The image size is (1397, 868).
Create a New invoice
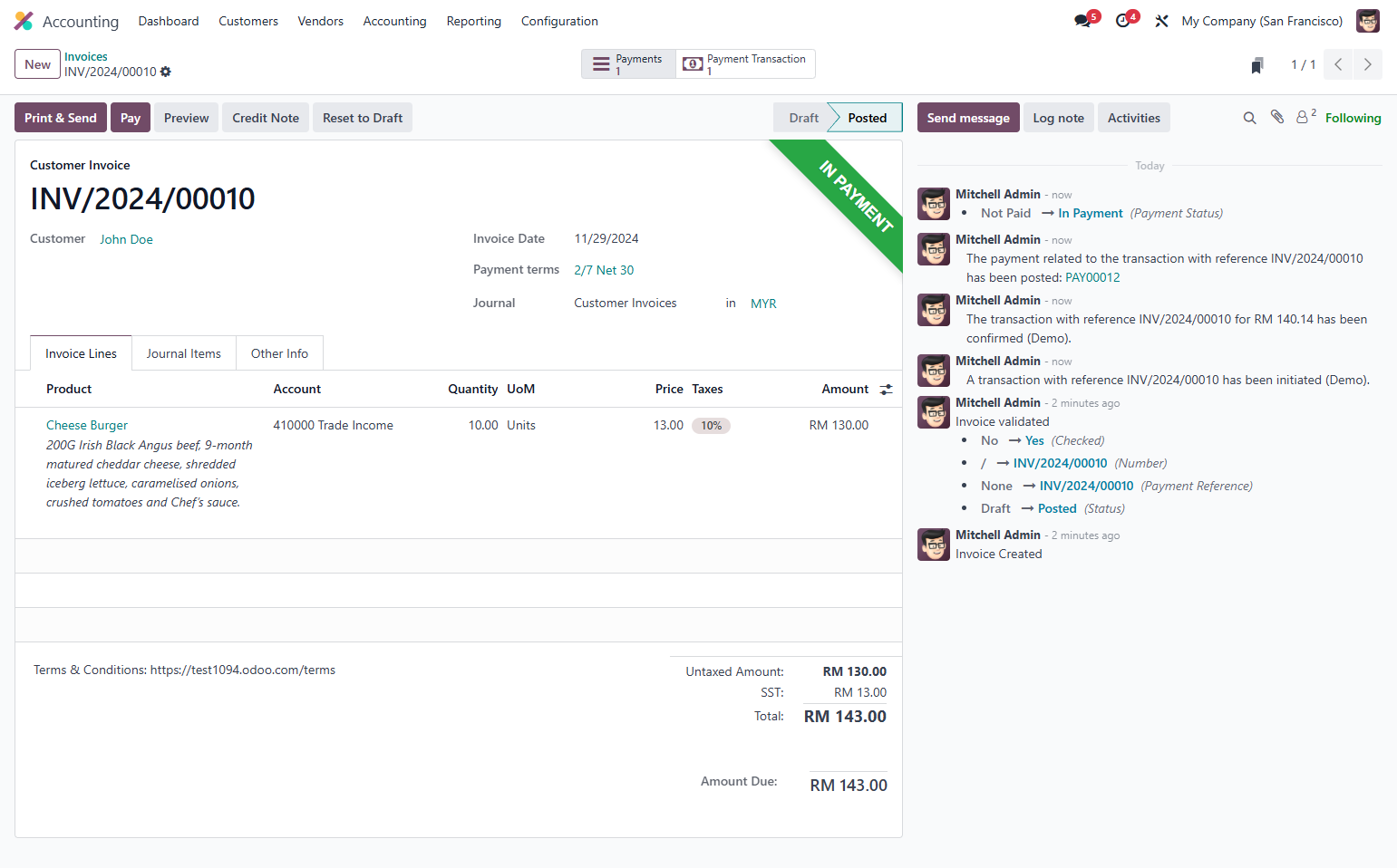point(37,64)
